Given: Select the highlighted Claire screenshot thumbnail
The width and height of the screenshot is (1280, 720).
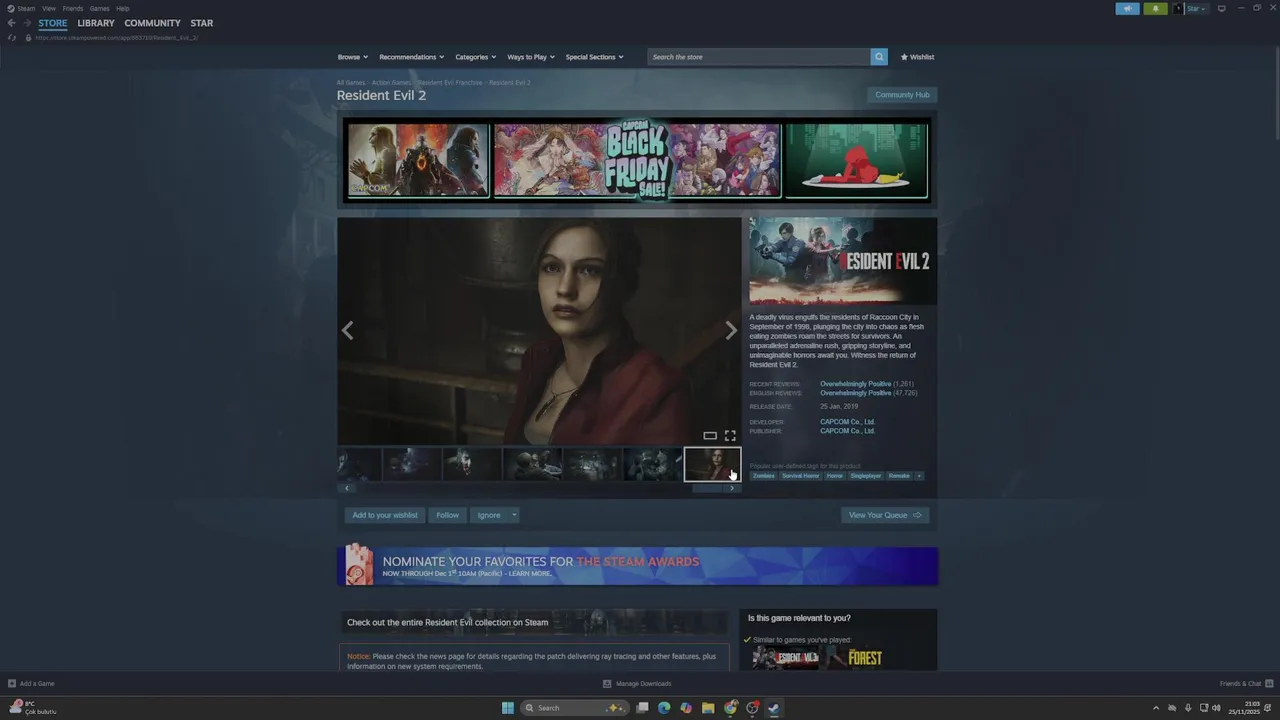Looking at the screenshot, I should click(712, 465).
